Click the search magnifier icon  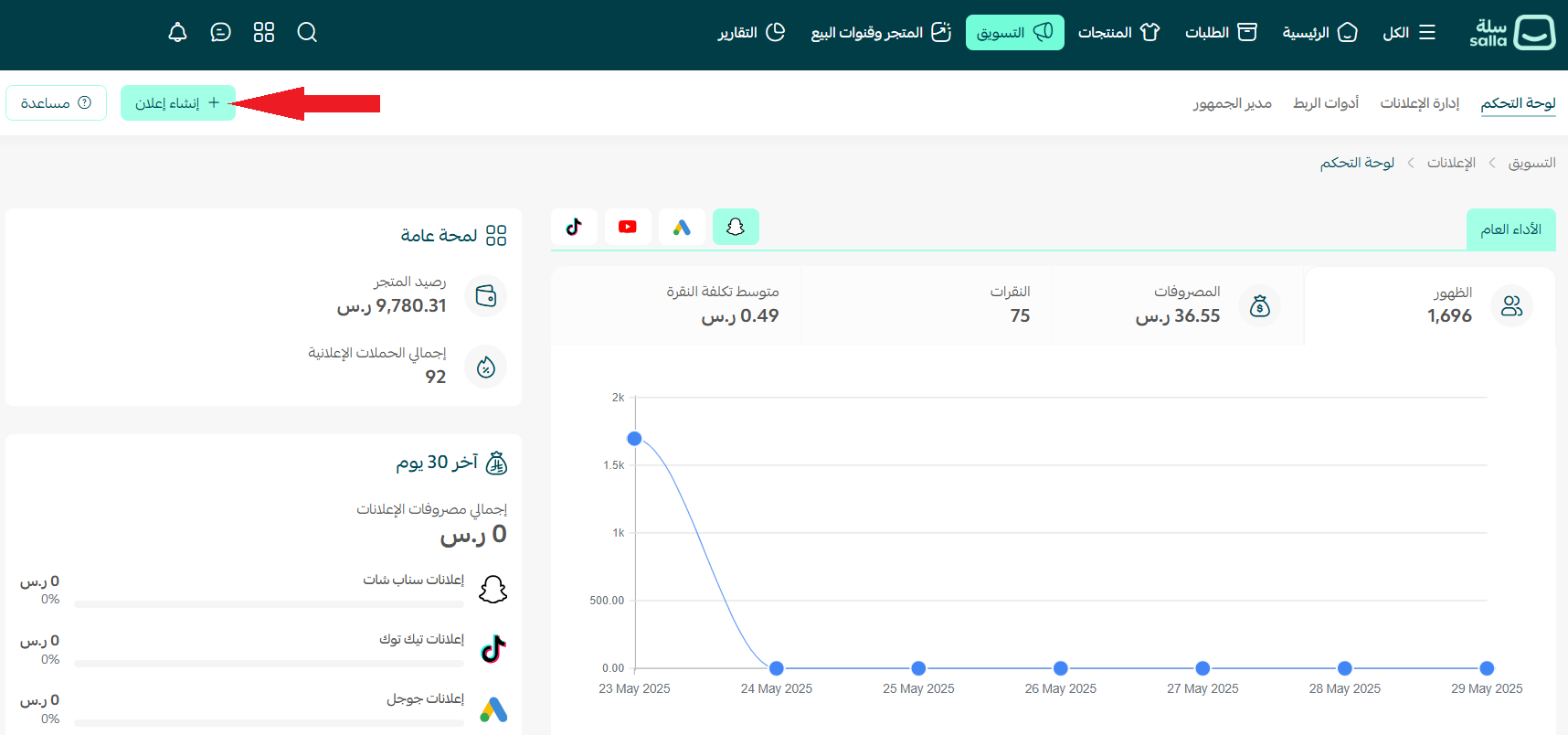307,33
